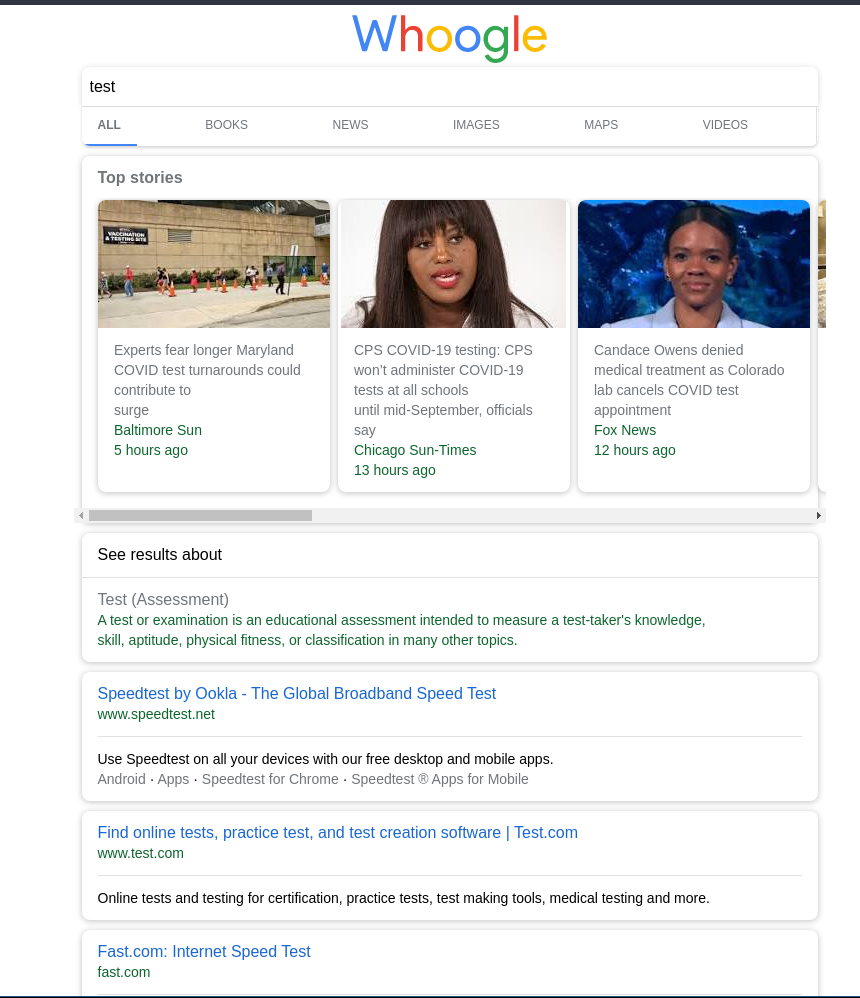The width and height of the screenshot is (860, 998).
Task: Click the Use Speedtest on all devices snippet
Action: point(325,759)
